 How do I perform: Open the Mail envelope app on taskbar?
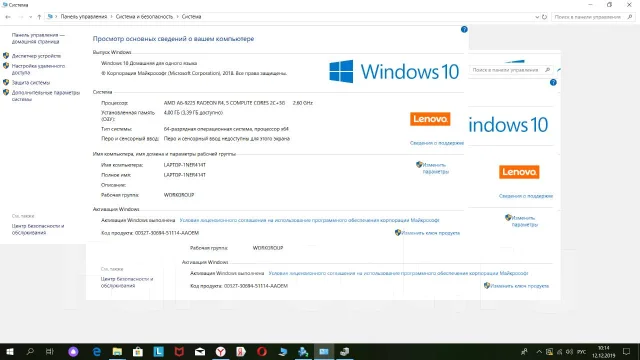pyautogui.click(x=200, y=351)
